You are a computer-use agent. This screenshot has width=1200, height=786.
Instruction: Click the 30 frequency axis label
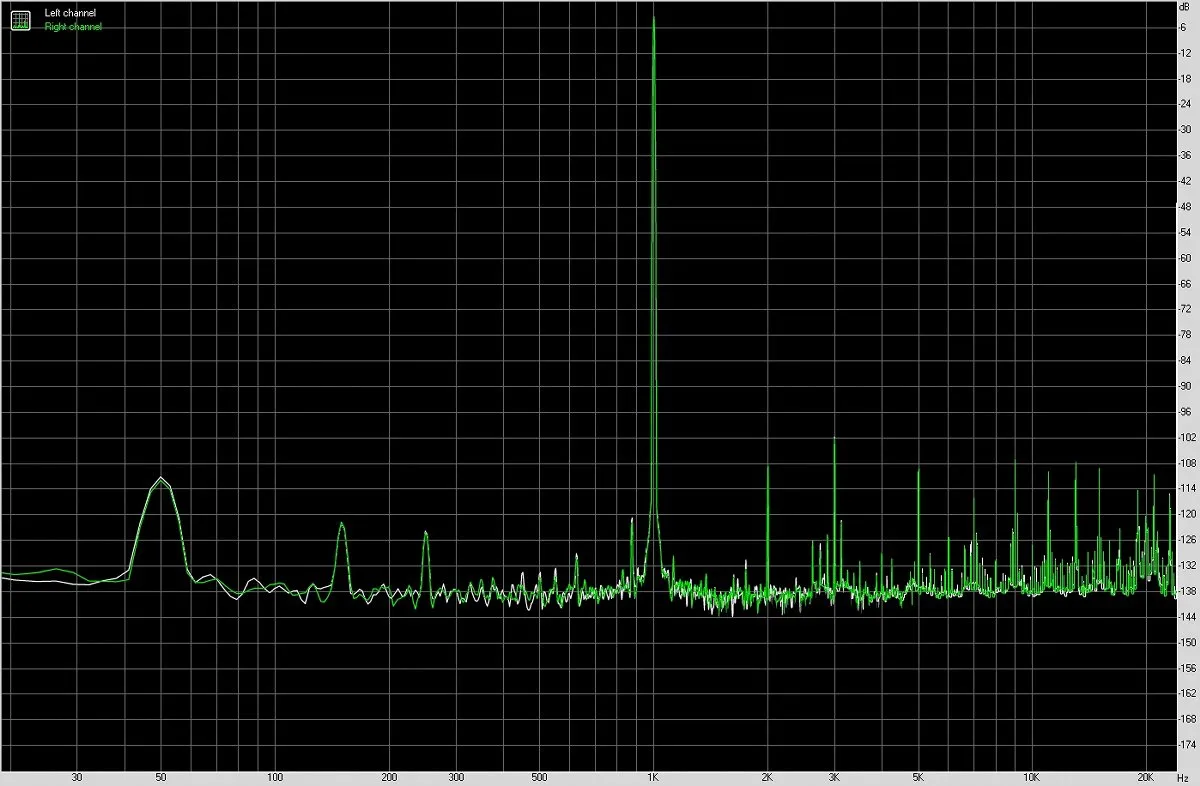pyautogui.click(x=77, y=777)
